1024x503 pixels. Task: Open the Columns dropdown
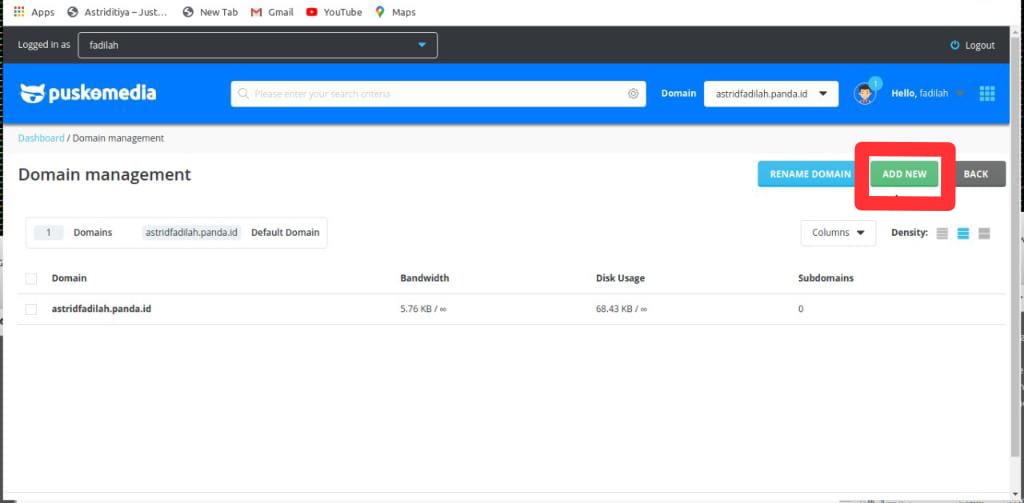pyautogui.click(x=837, y=233)
